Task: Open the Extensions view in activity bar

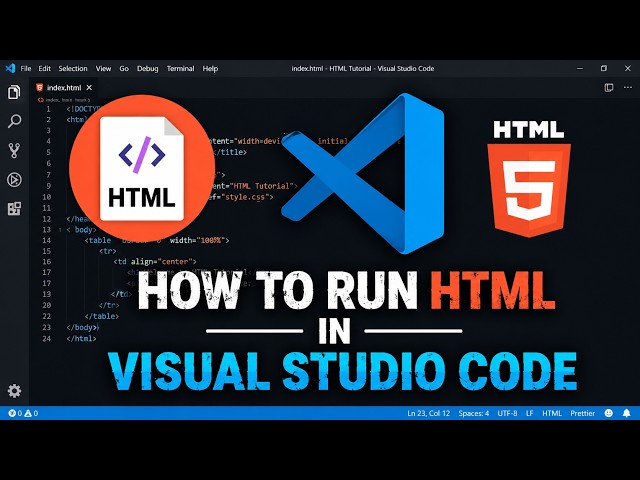Action: click(14, 209)
